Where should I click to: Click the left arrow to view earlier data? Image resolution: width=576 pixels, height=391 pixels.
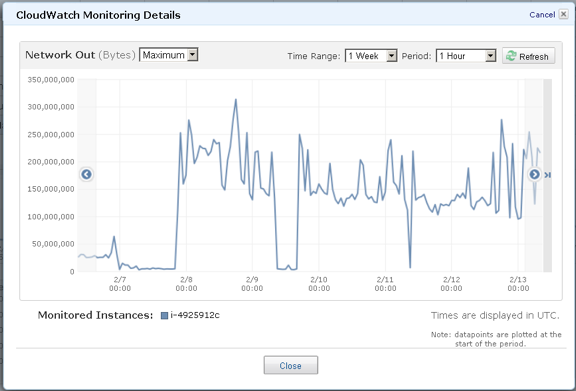click(x=86, y=174)
